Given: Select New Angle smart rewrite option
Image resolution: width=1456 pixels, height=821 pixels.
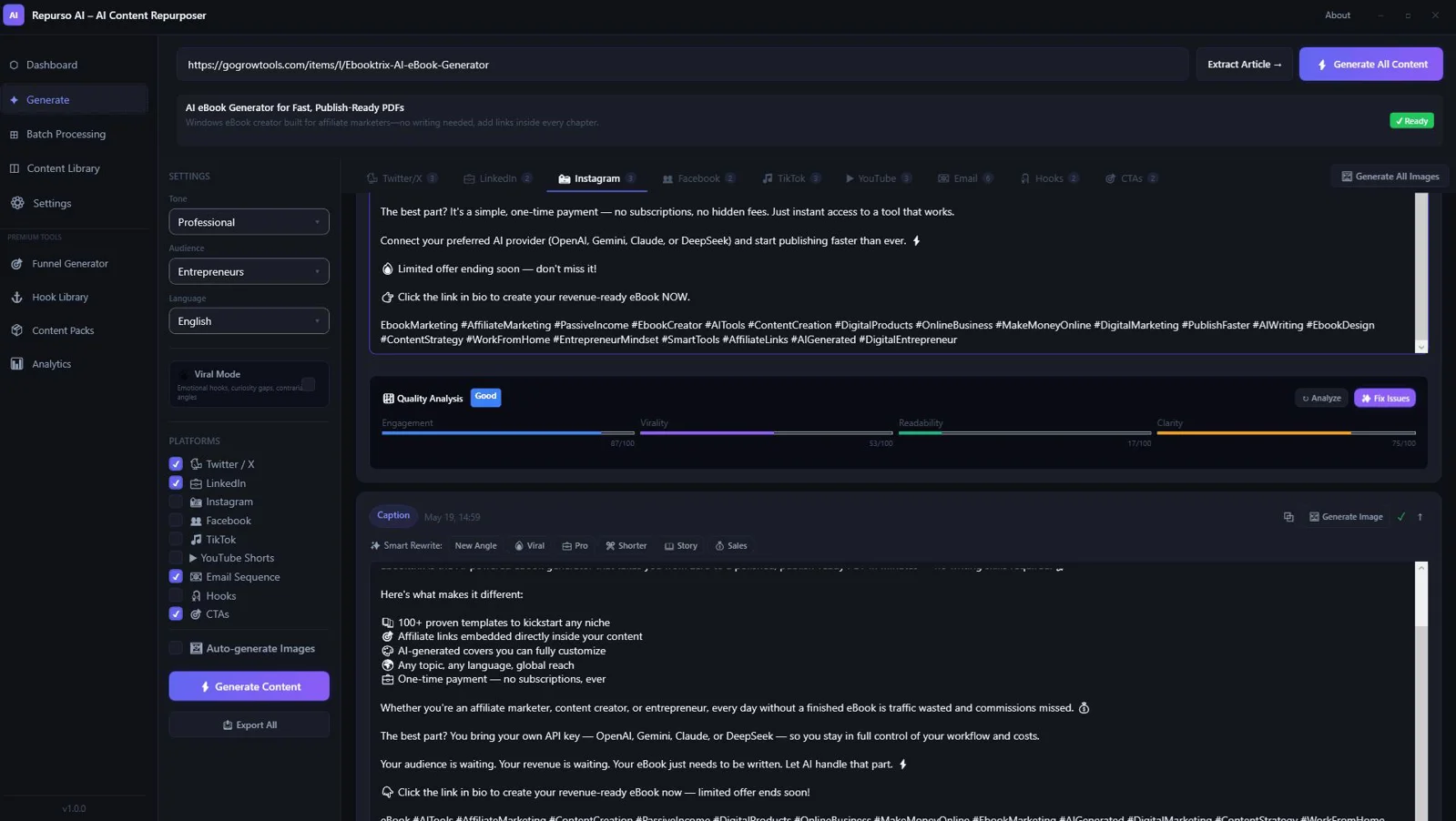Looking at the screenshot, I should coord(475,546).
